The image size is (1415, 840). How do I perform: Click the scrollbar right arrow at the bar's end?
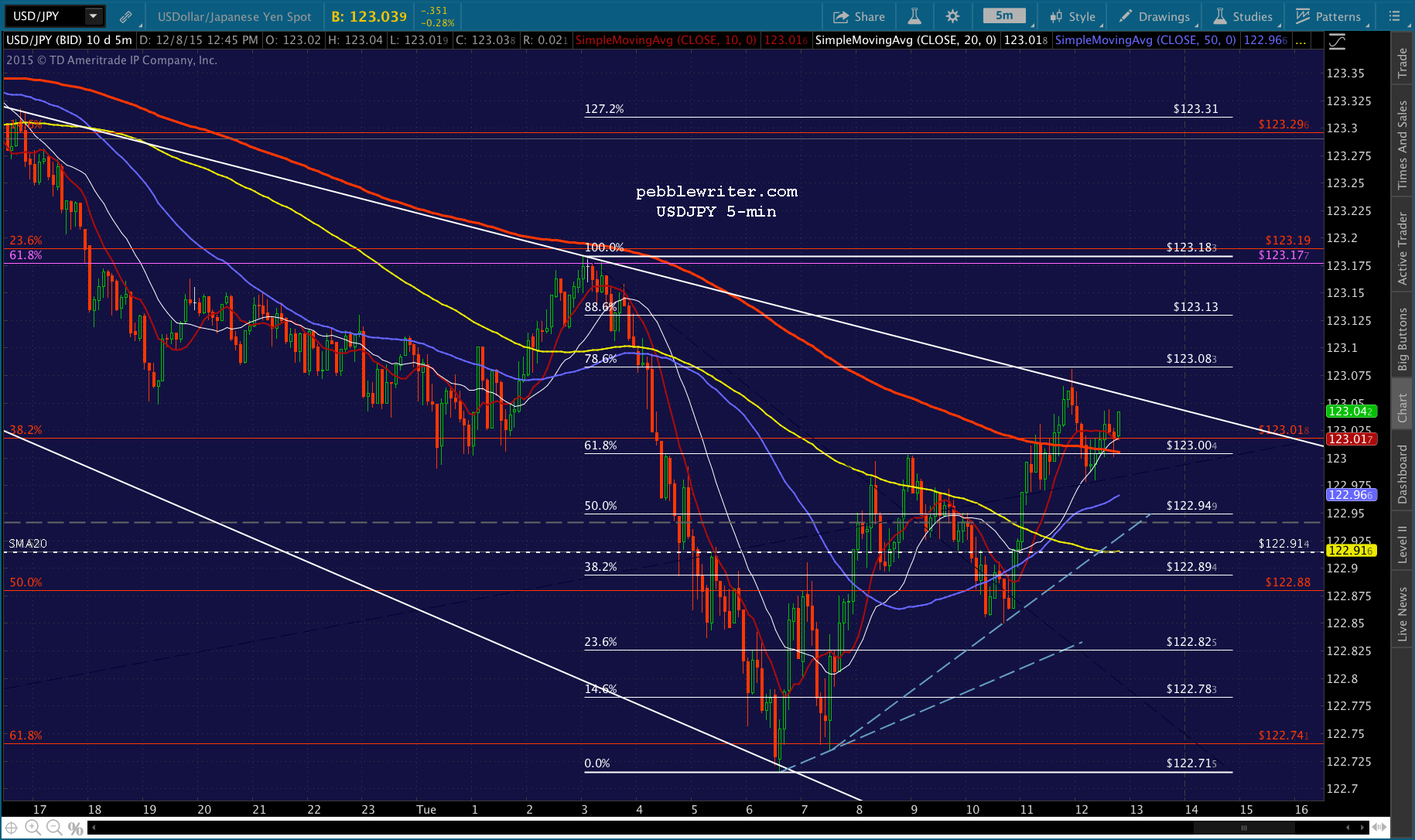click(x=1361, y=828)
